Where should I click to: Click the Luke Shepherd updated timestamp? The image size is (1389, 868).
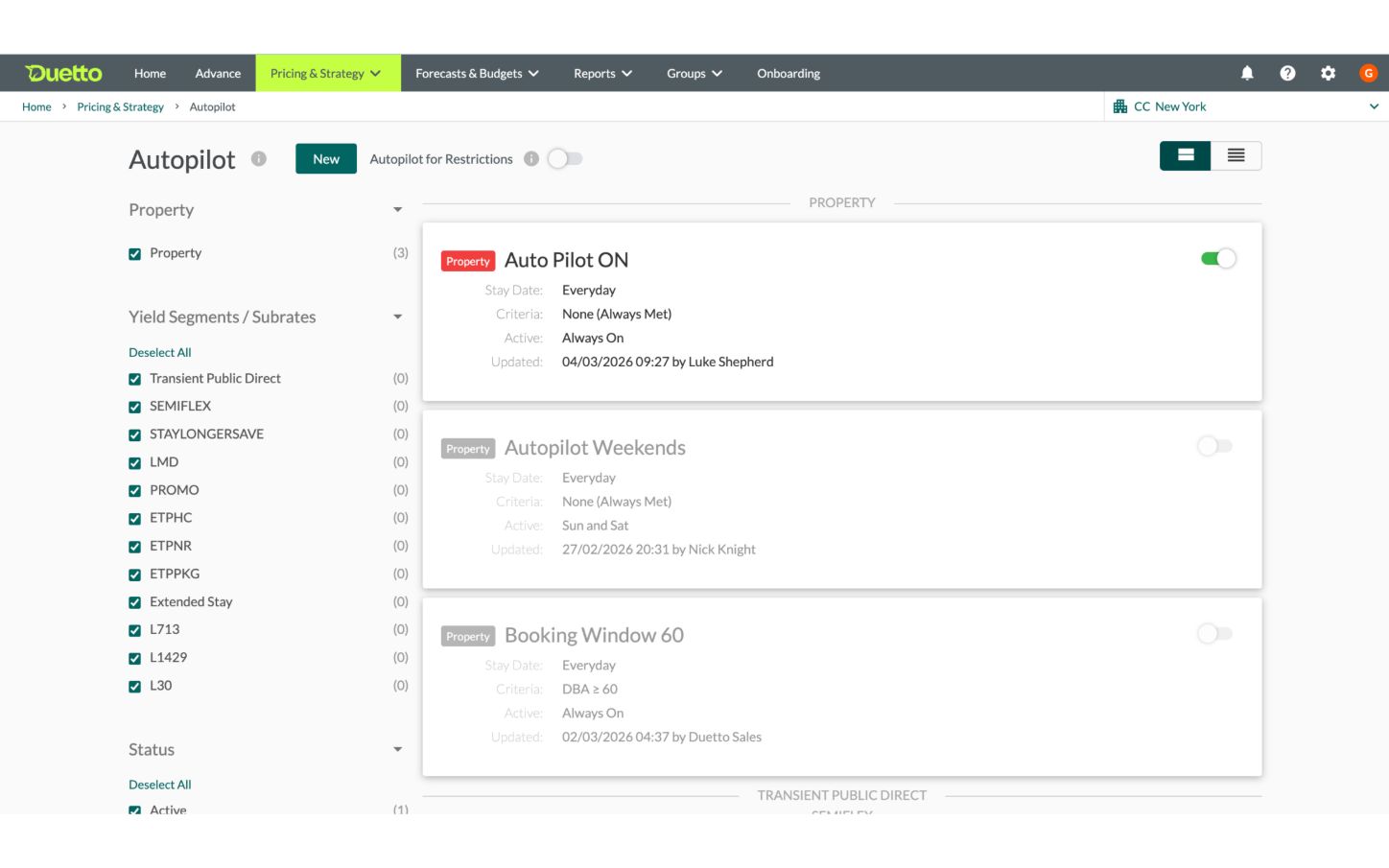tap(668, 362)
